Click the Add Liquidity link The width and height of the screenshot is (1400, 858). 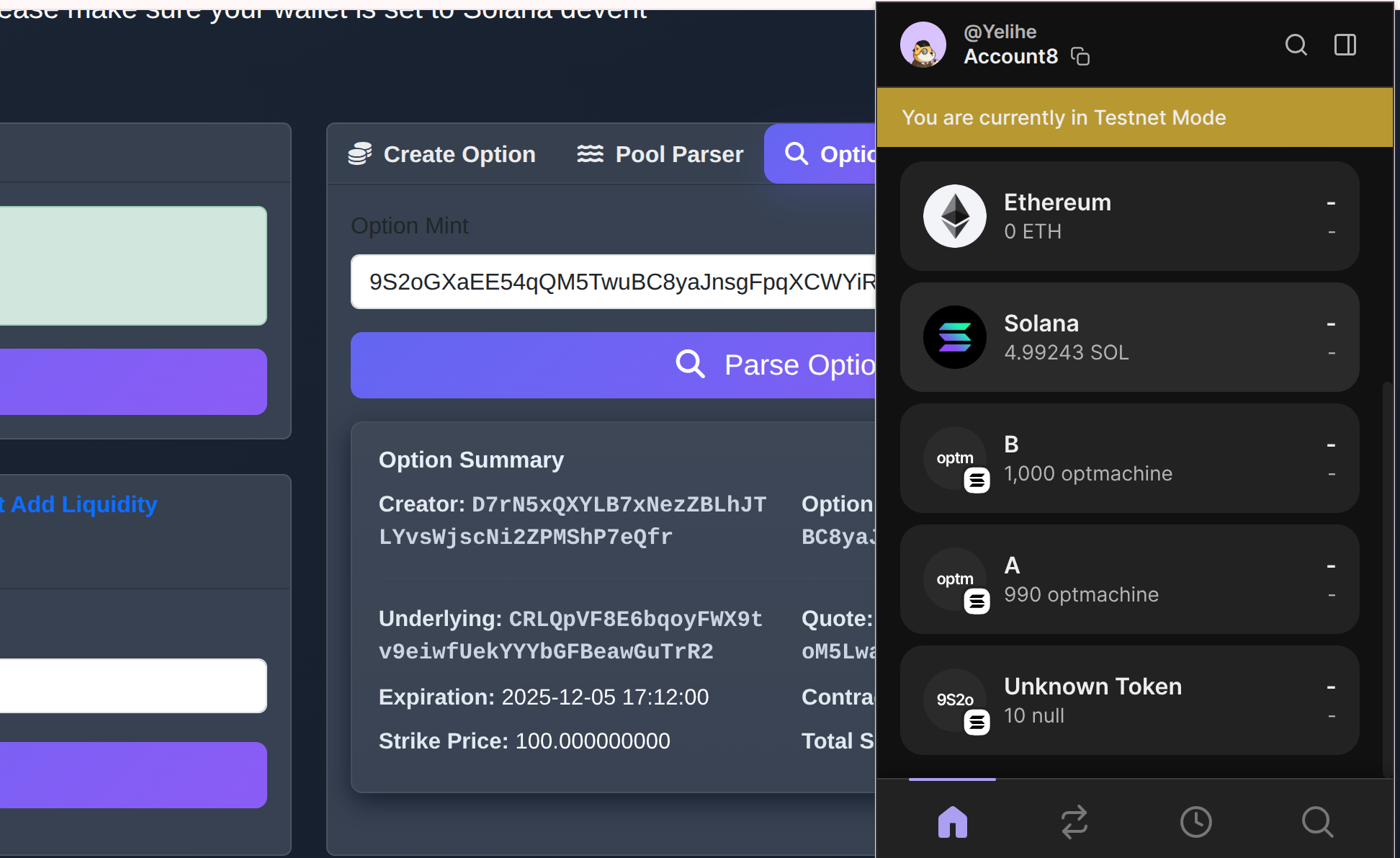click(83, 504)
